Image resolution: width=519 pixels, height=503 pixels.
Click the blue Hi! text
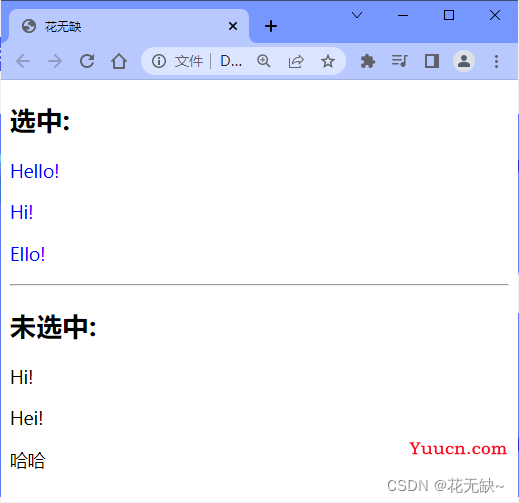[x=22, y=212]
